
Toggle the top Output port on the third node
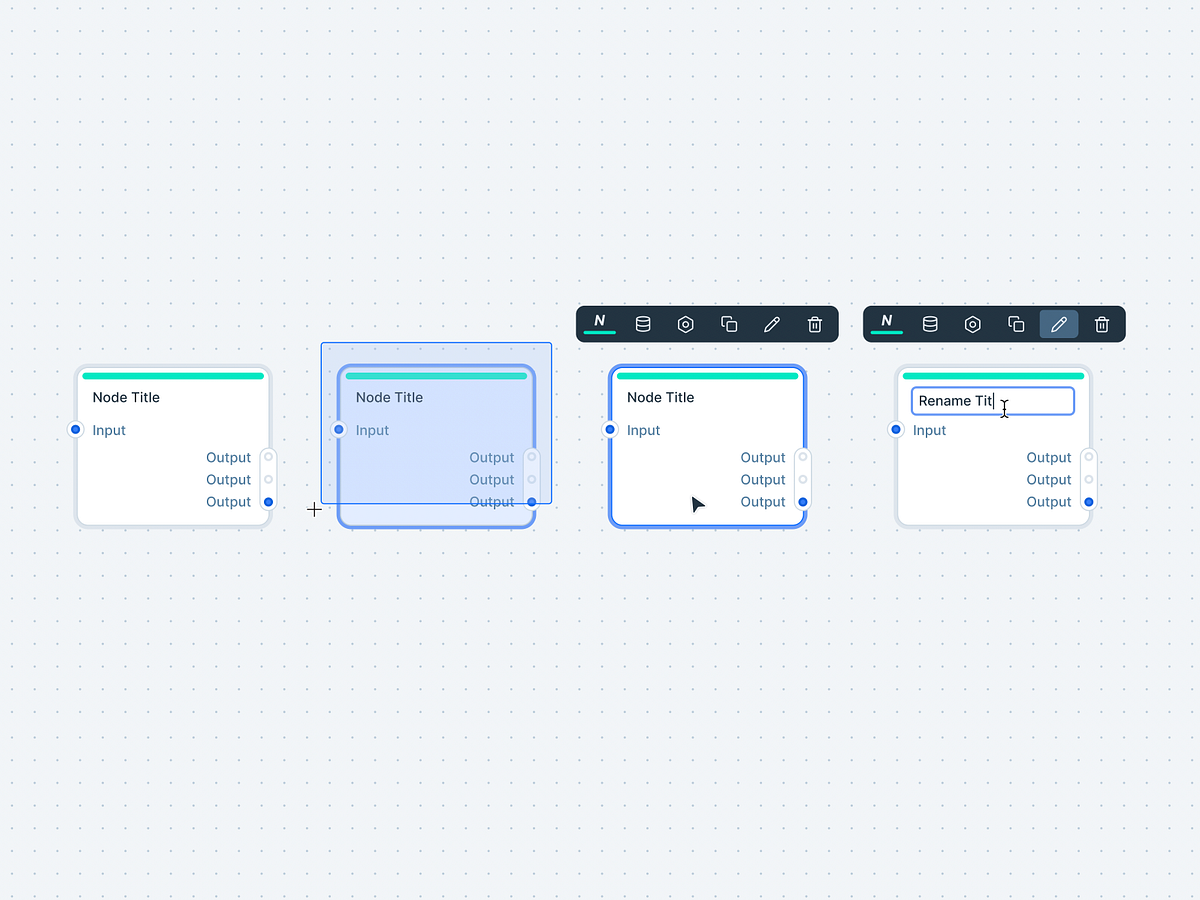tap(803, 457)
